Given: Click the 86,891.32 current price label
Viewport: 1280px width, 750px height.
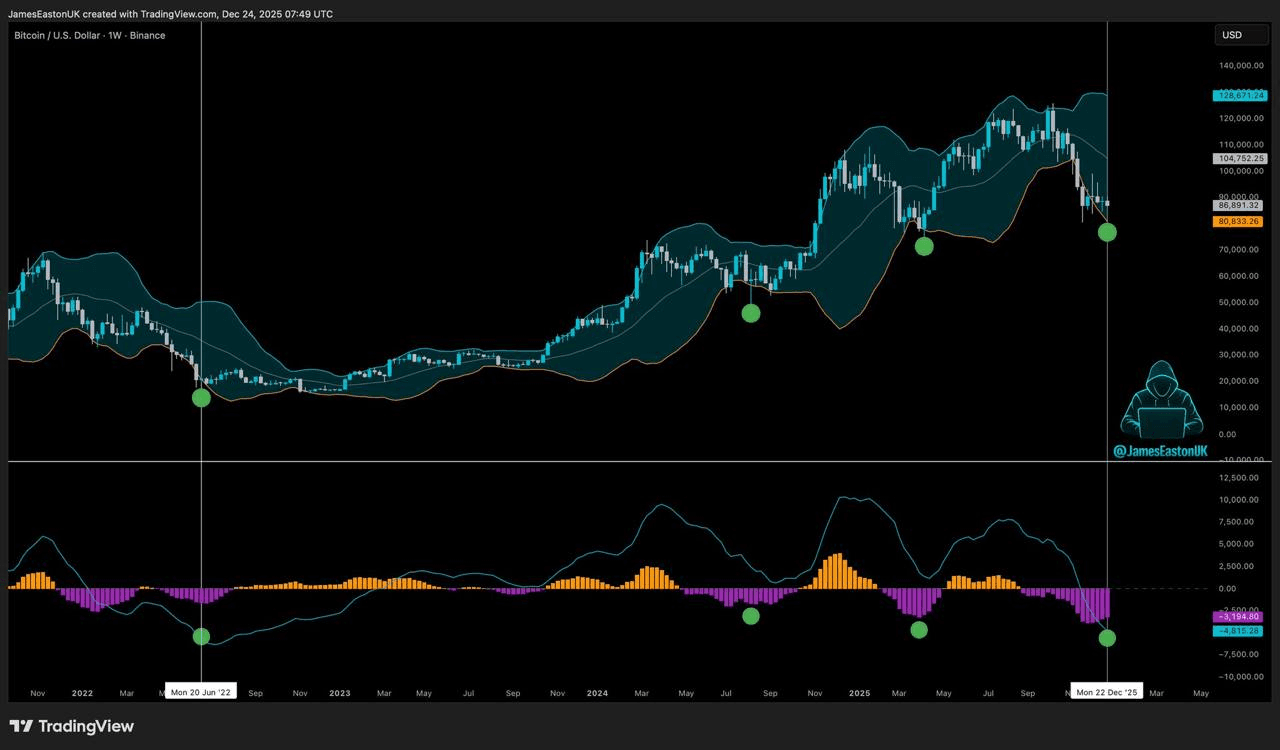Looking at the screenshot, I should tap(1239, 205).
